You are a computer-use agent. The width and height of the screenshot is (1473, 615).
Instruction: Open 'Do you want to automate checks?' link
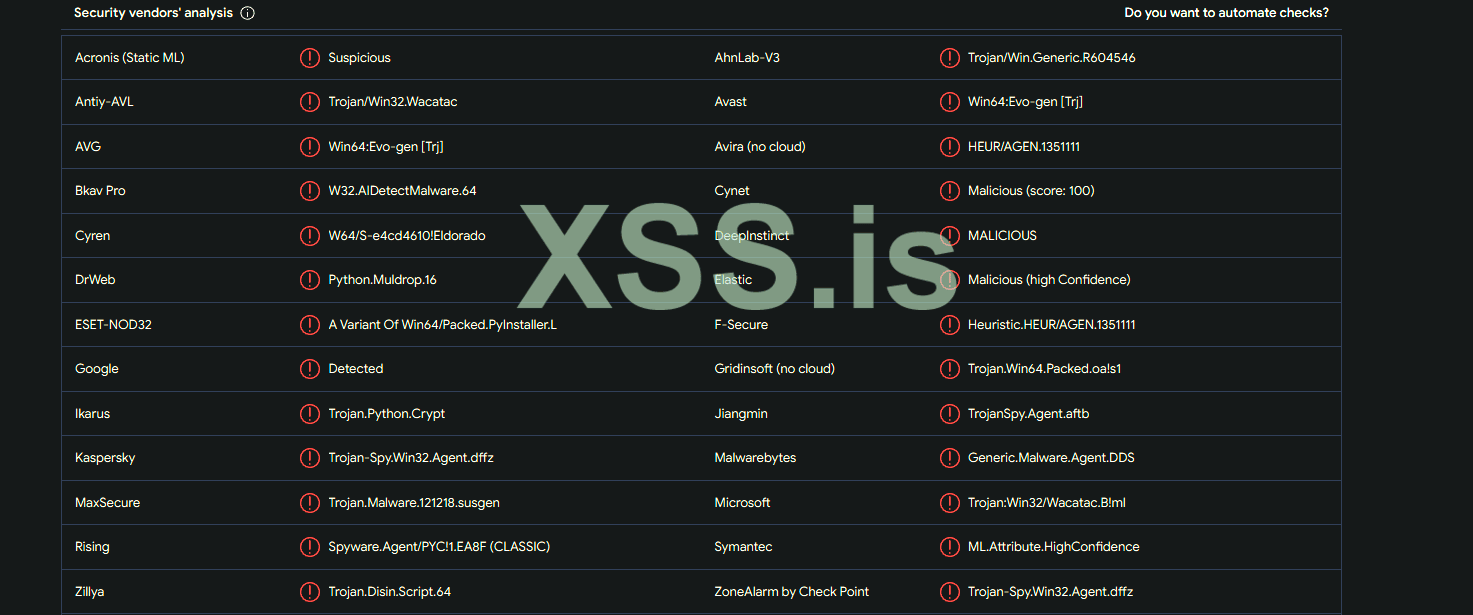(x=1226, y=13)
